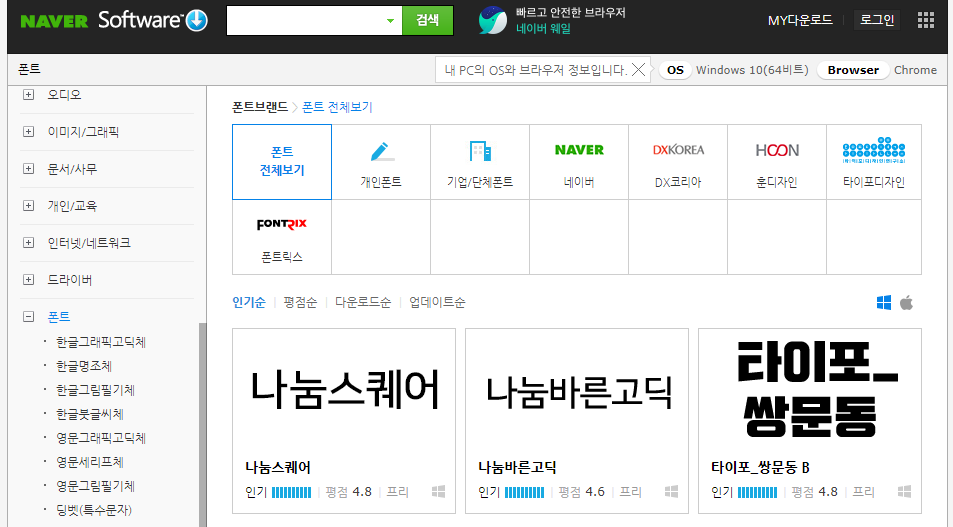Select the 기업/단체폰트 building icon category
This screenshot has height=527, width=953.
(x=480, y=152)
